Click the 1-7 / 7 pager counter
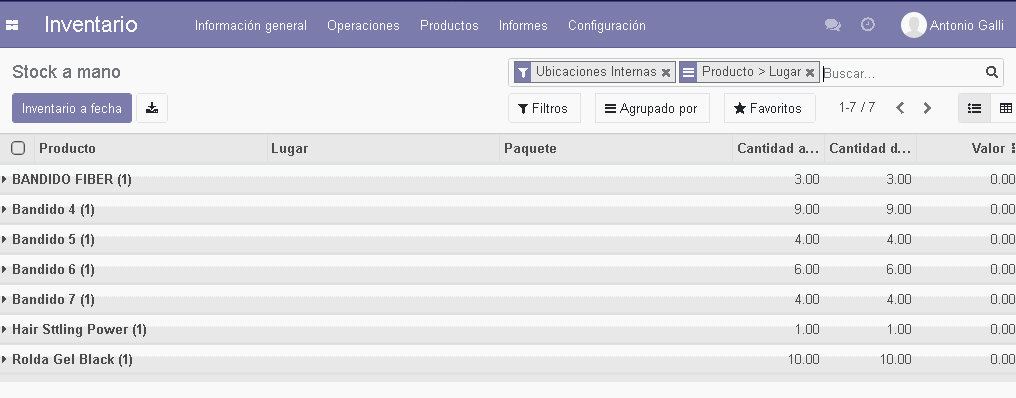The width and height of the screenshot is (1016, 398). click(x=857, y=108)
